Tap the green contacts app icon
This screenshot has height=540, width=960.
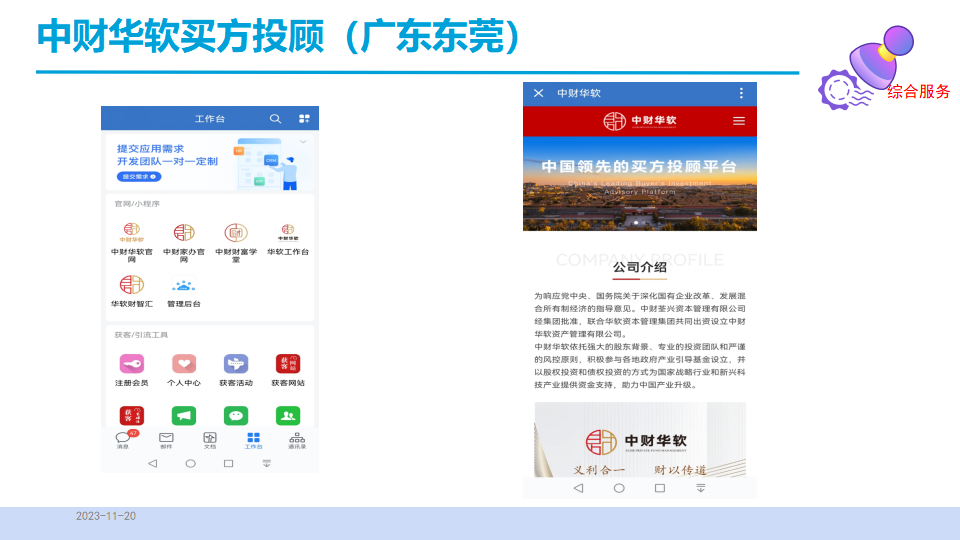pyautogui.click(x=288, y=416)
